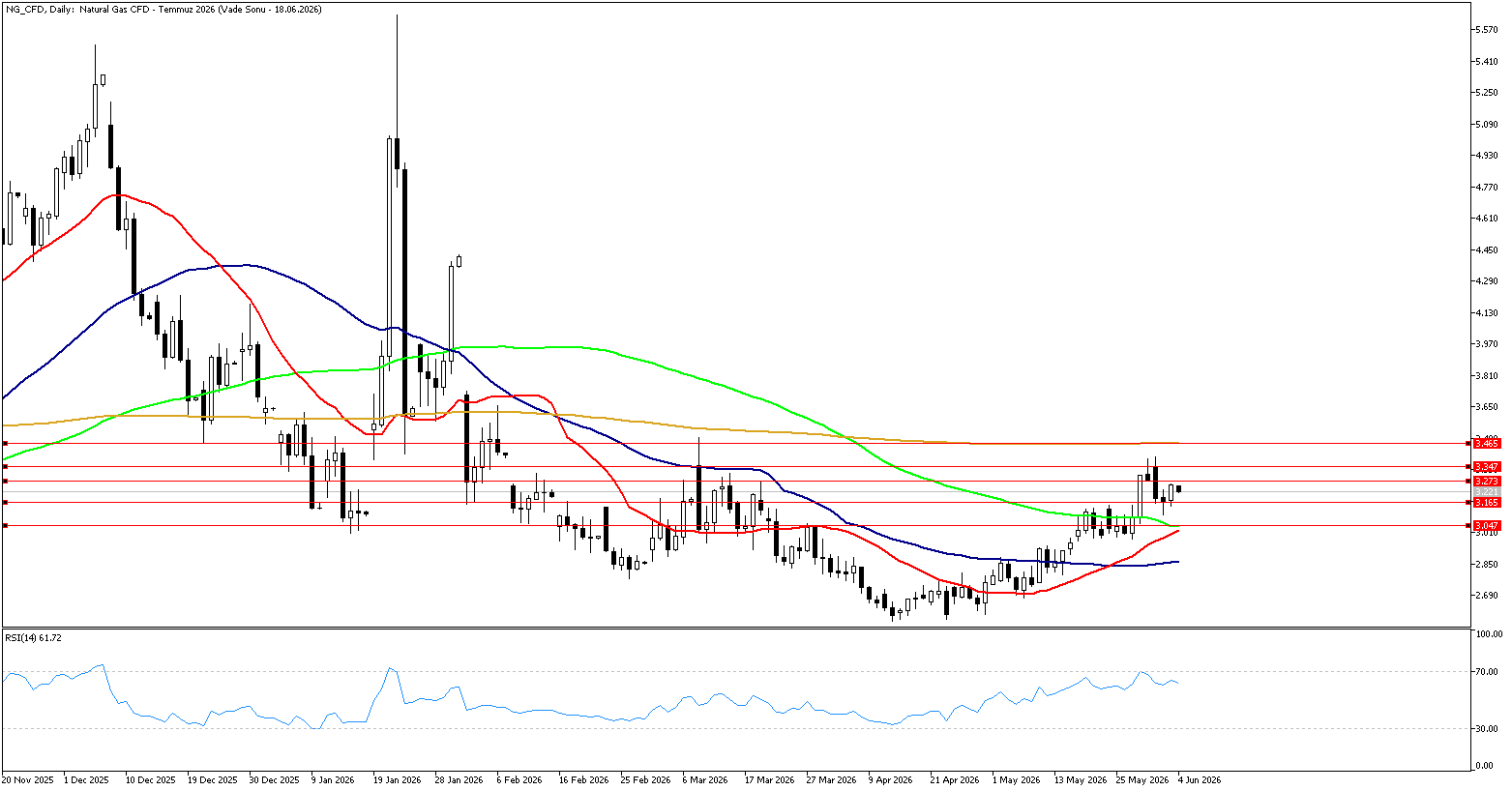Click the "19 Jan 2026" date label
Screen dimensions: 1512x791
[x=399, y=779]
